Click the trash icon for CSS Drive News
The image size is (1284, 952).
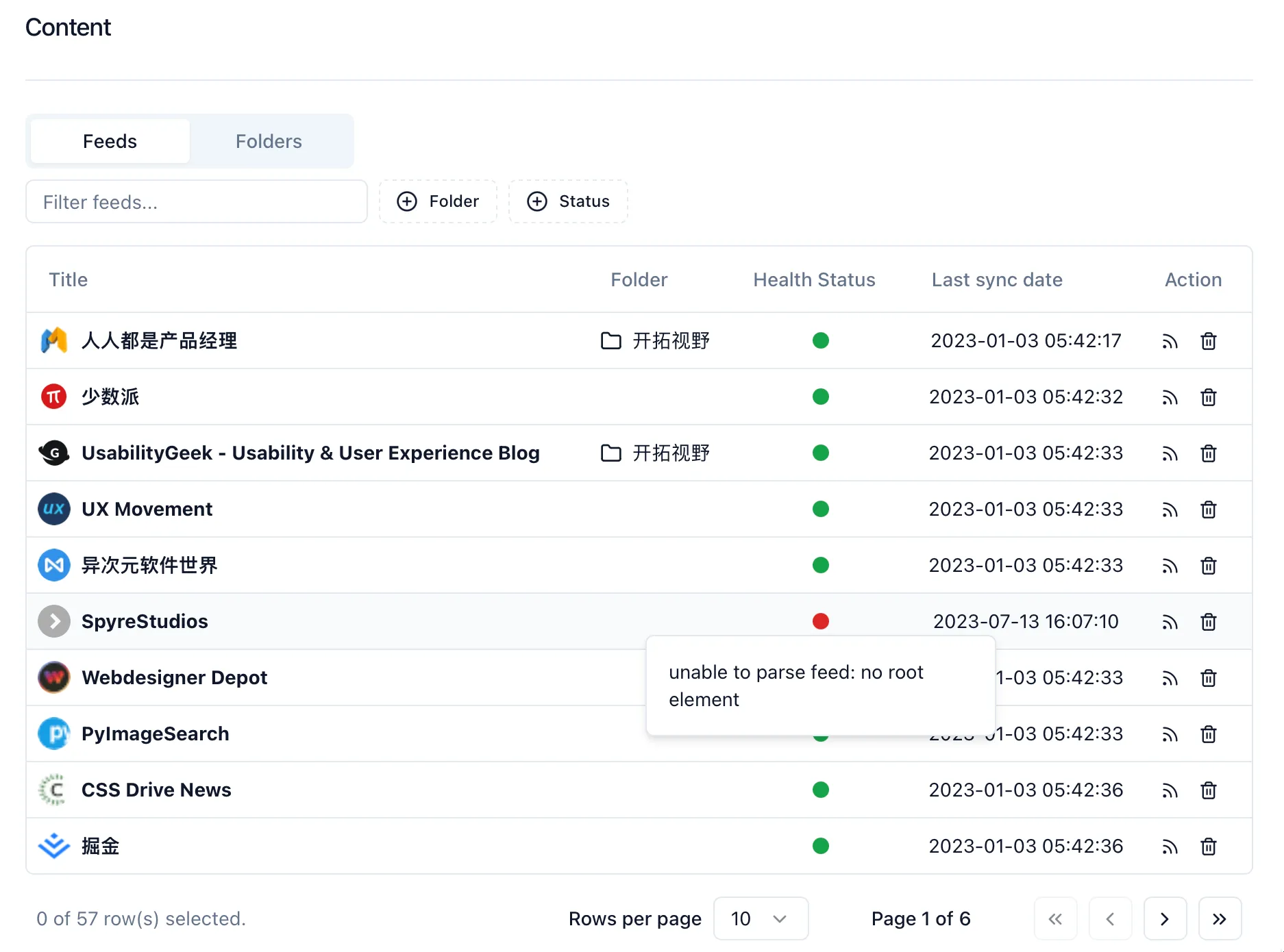tap(1209, 790)
